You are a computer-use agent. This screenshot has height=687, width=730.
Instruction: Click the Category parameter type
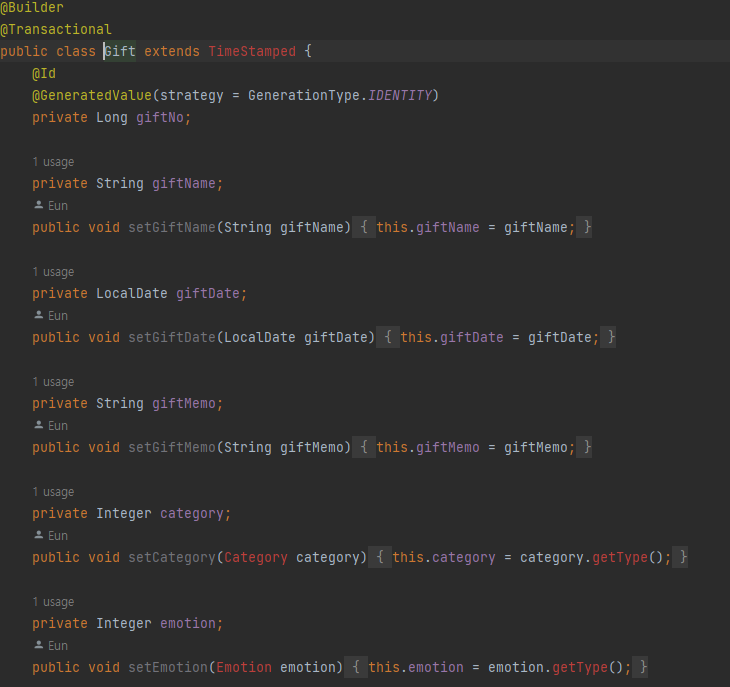tap(256, 557)
